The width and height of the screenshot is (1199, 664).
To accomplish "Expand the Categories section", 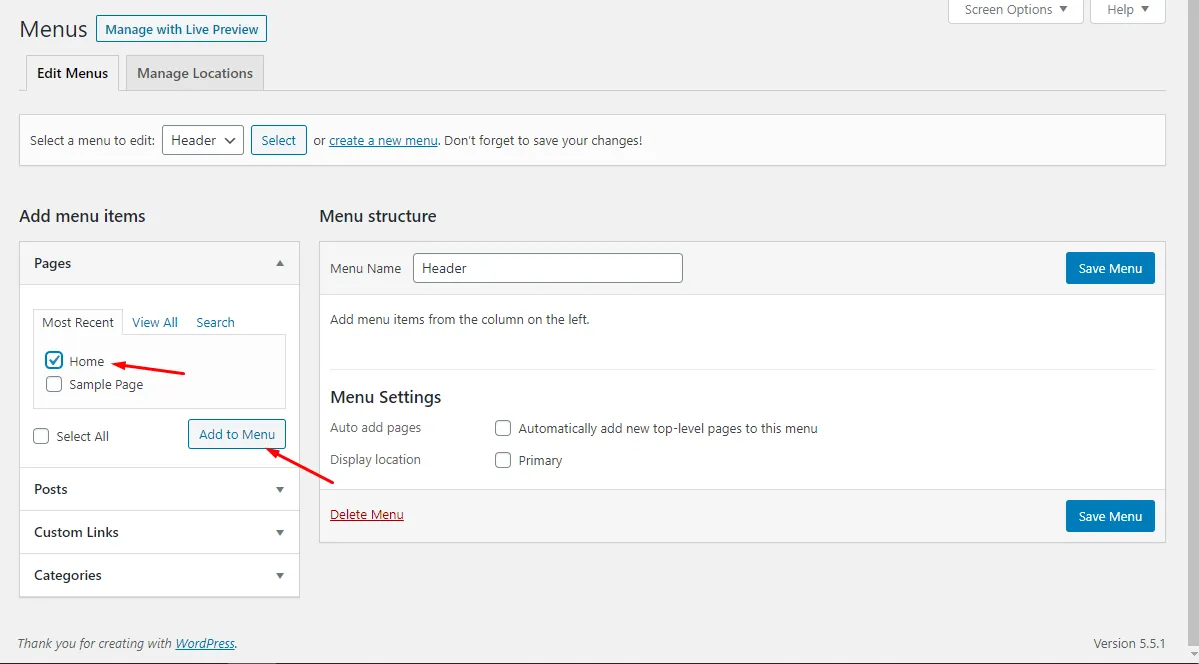I will (x=280, y=575).
